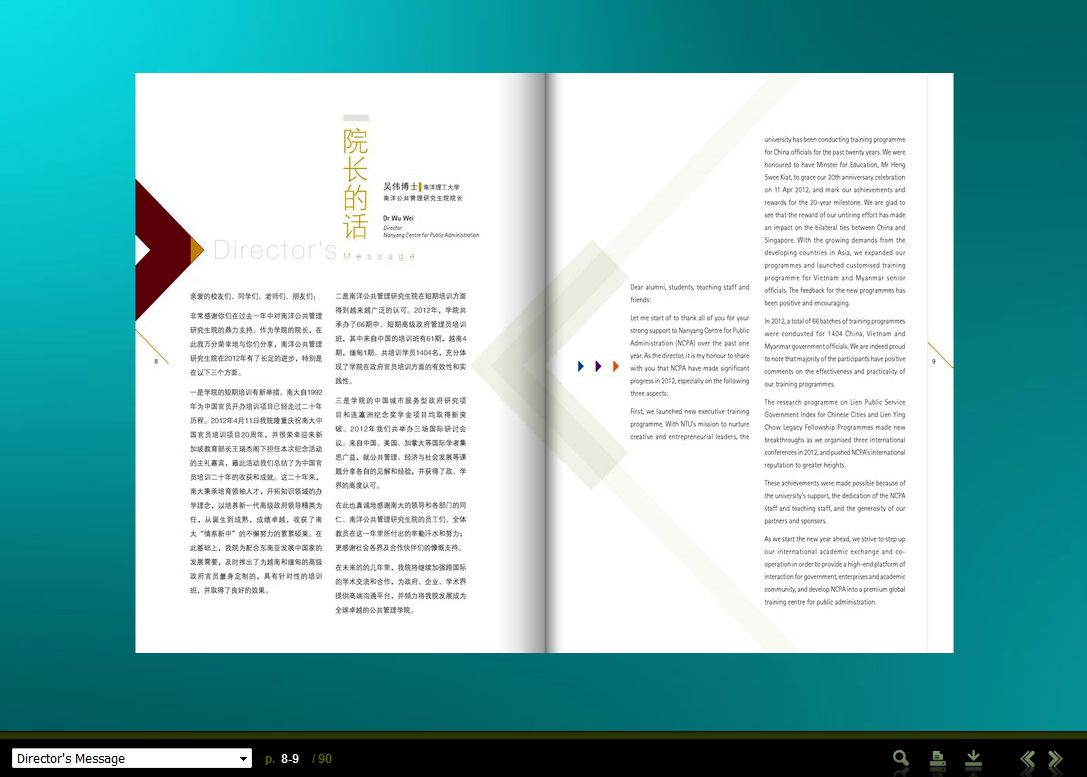Image resolution: width=1087 pixels, height=777 pixels.
Task: Click the page number 8-9 field
Action: (290, 759)
